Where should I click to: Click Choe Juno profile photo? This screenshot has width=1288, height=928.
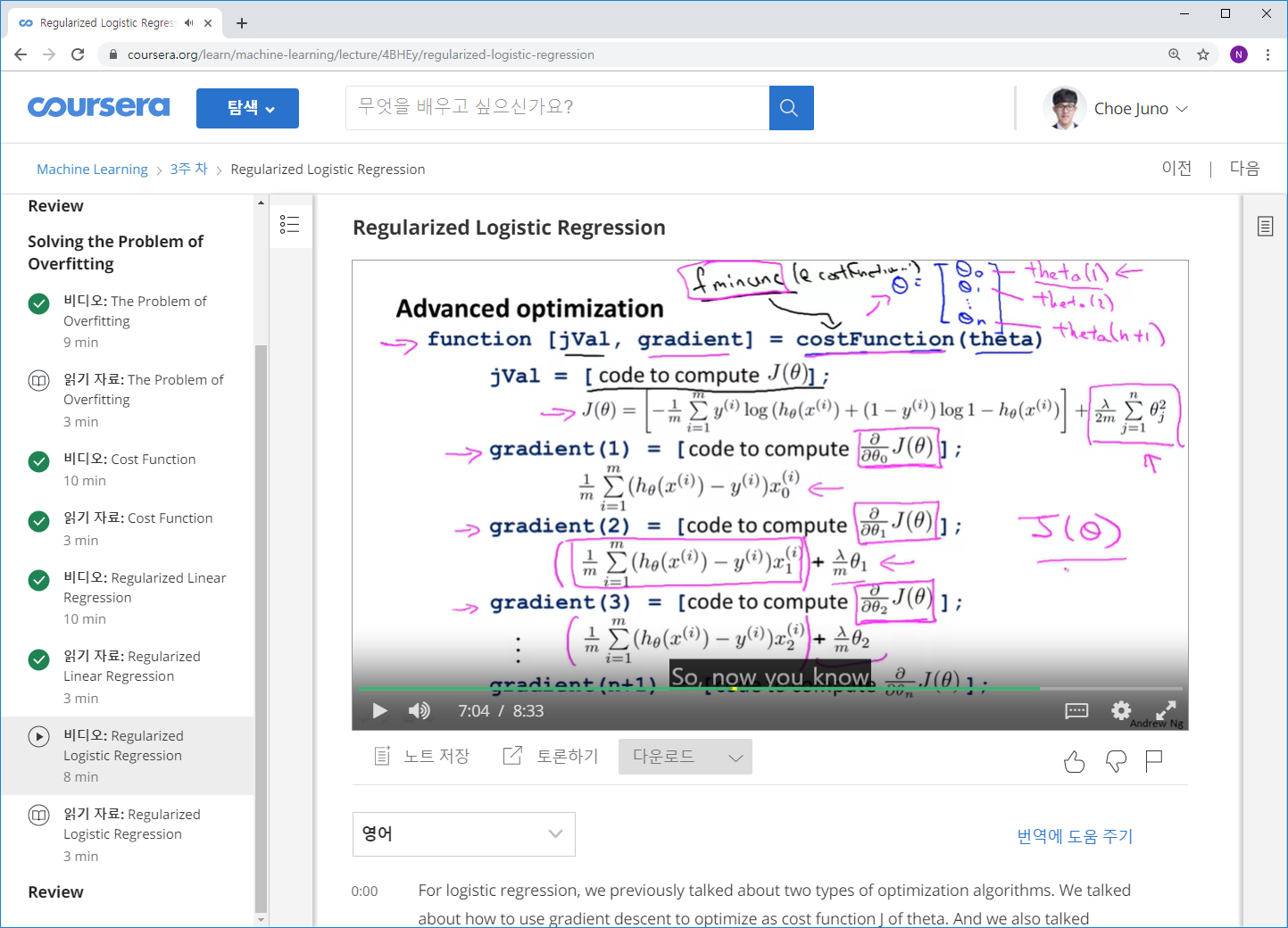coord(1064,108)
